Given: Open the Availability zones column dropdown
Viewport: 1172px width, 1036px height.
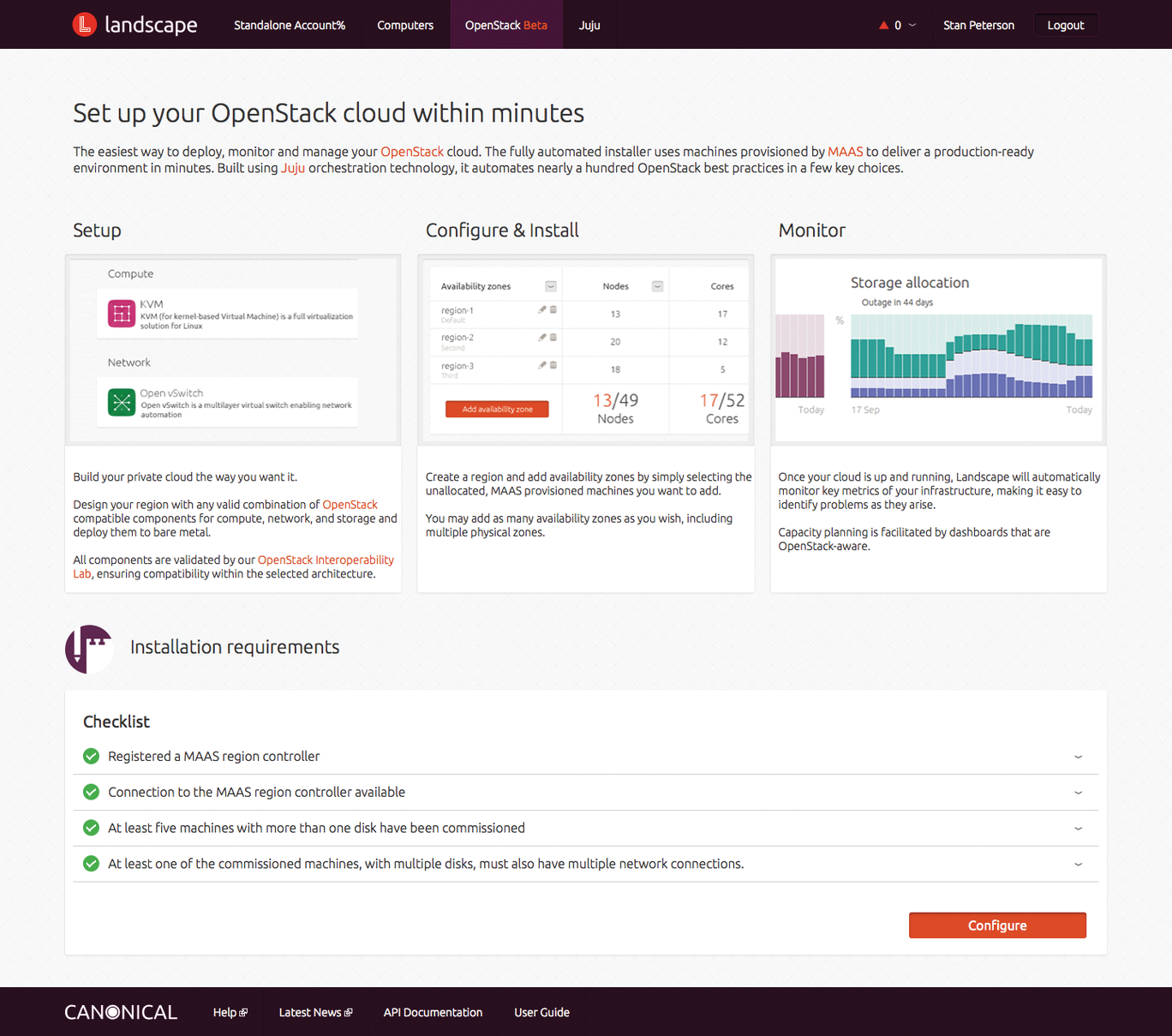Looking at the screenshot, I should pos(551,284).
